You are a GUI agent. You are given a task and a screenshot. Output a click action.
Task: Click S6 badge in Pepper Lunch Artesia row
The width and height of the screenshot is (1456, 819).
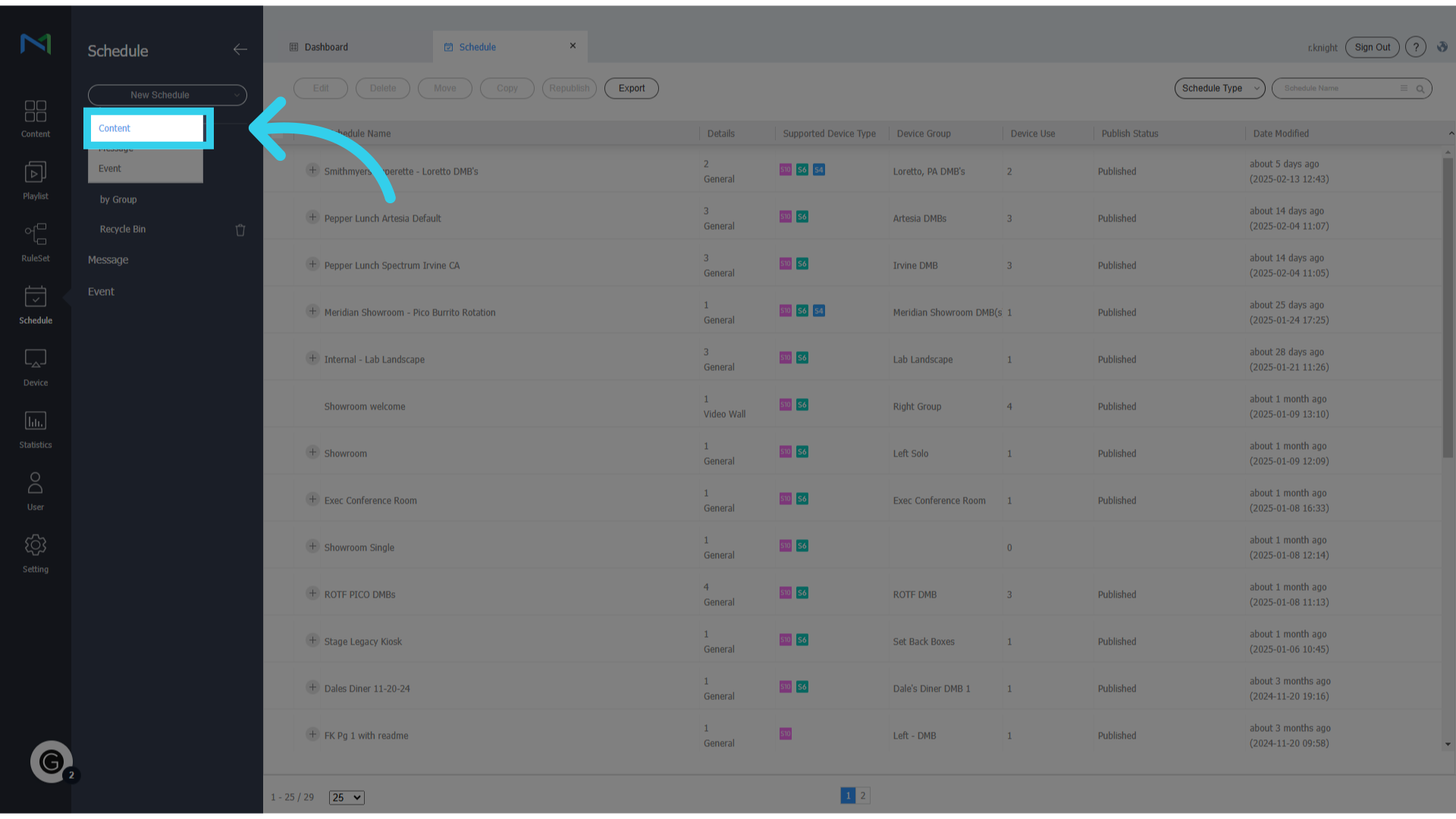[802, 217]
